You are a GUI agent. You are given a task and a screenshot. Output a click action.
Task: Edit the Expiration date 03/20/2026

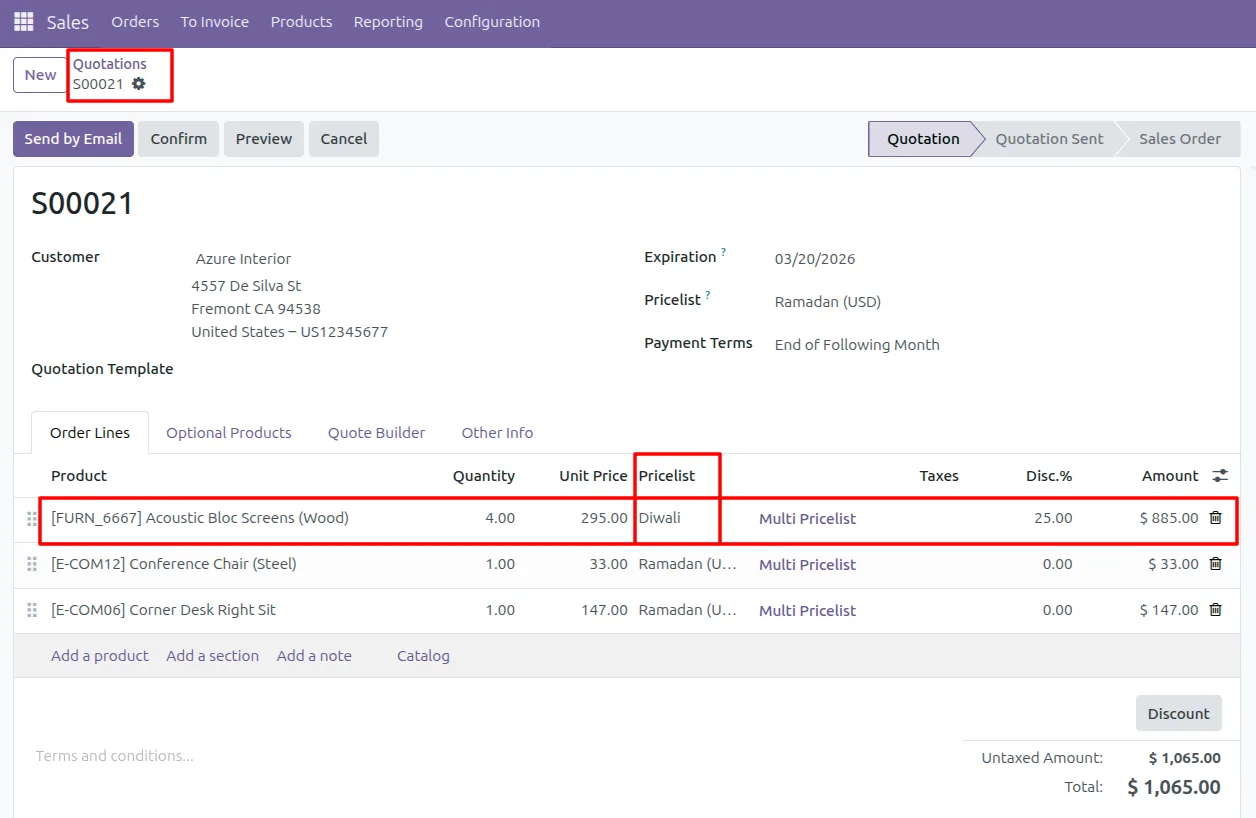(815, 259)
